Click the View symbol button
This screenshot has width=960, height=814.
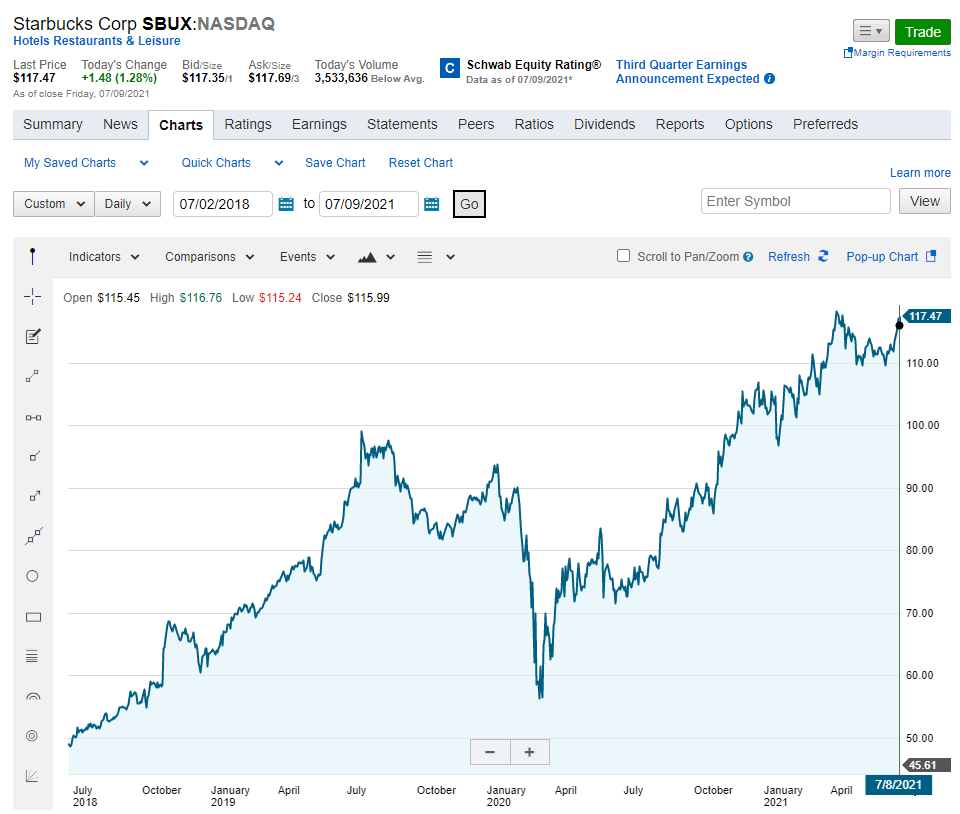[924, 201]
